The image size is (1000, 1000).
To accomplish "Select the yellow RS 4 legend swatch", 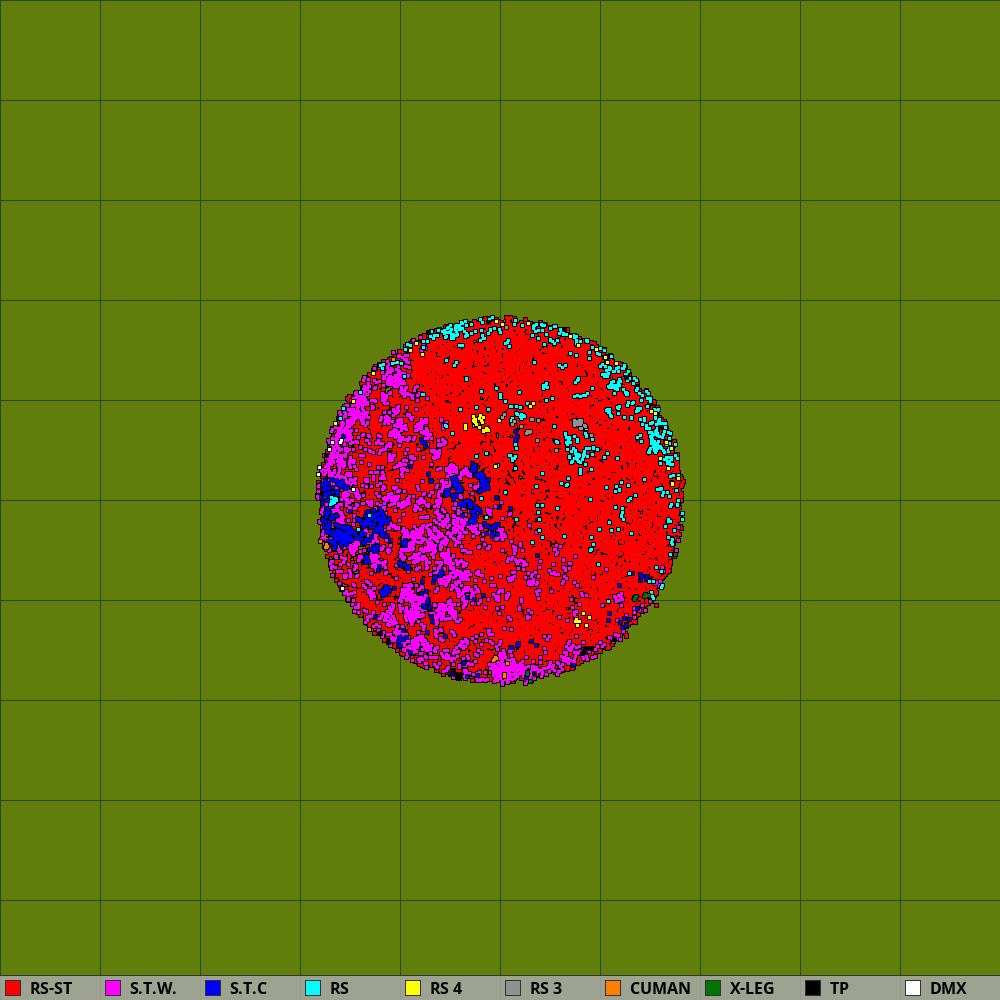I will pos(413,988).
